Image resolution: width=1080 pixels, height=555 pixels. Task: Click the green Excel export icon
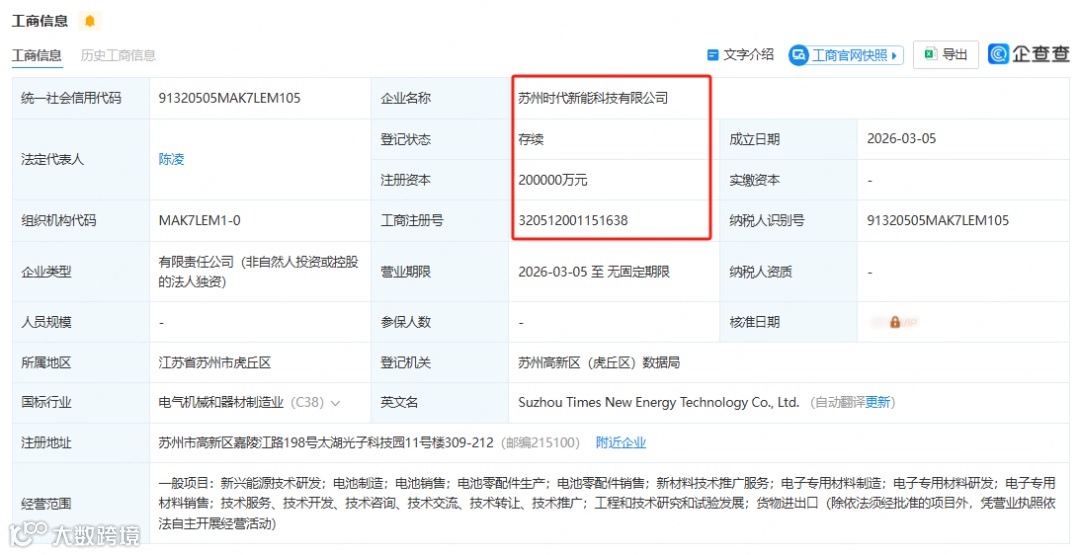[931, 54]
